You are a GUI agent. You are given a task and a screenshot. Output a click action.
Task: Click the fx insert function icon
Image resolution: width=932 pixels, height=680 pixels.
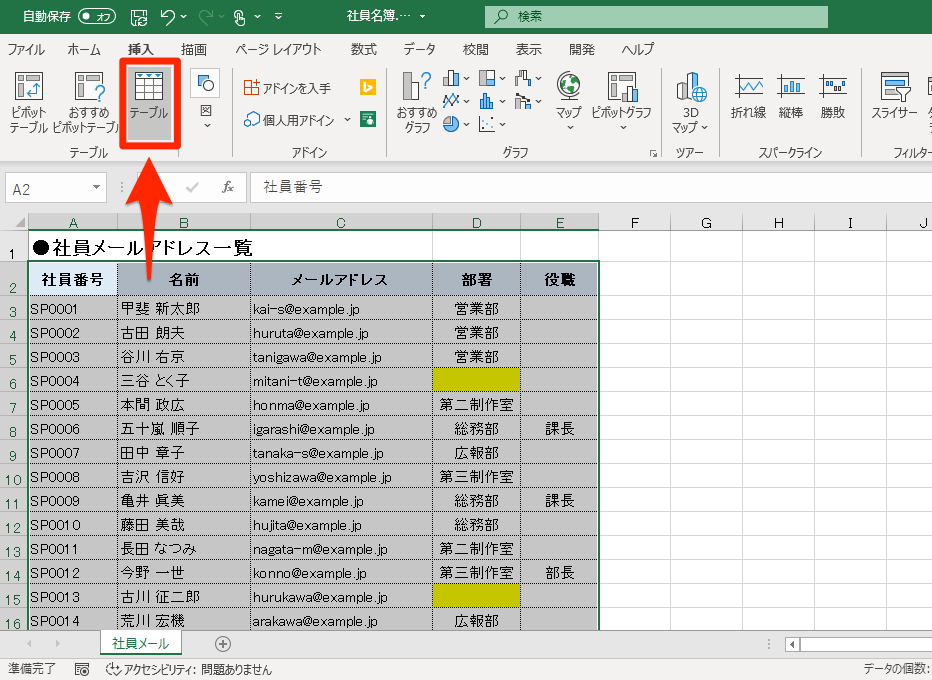tap(228, 187)
